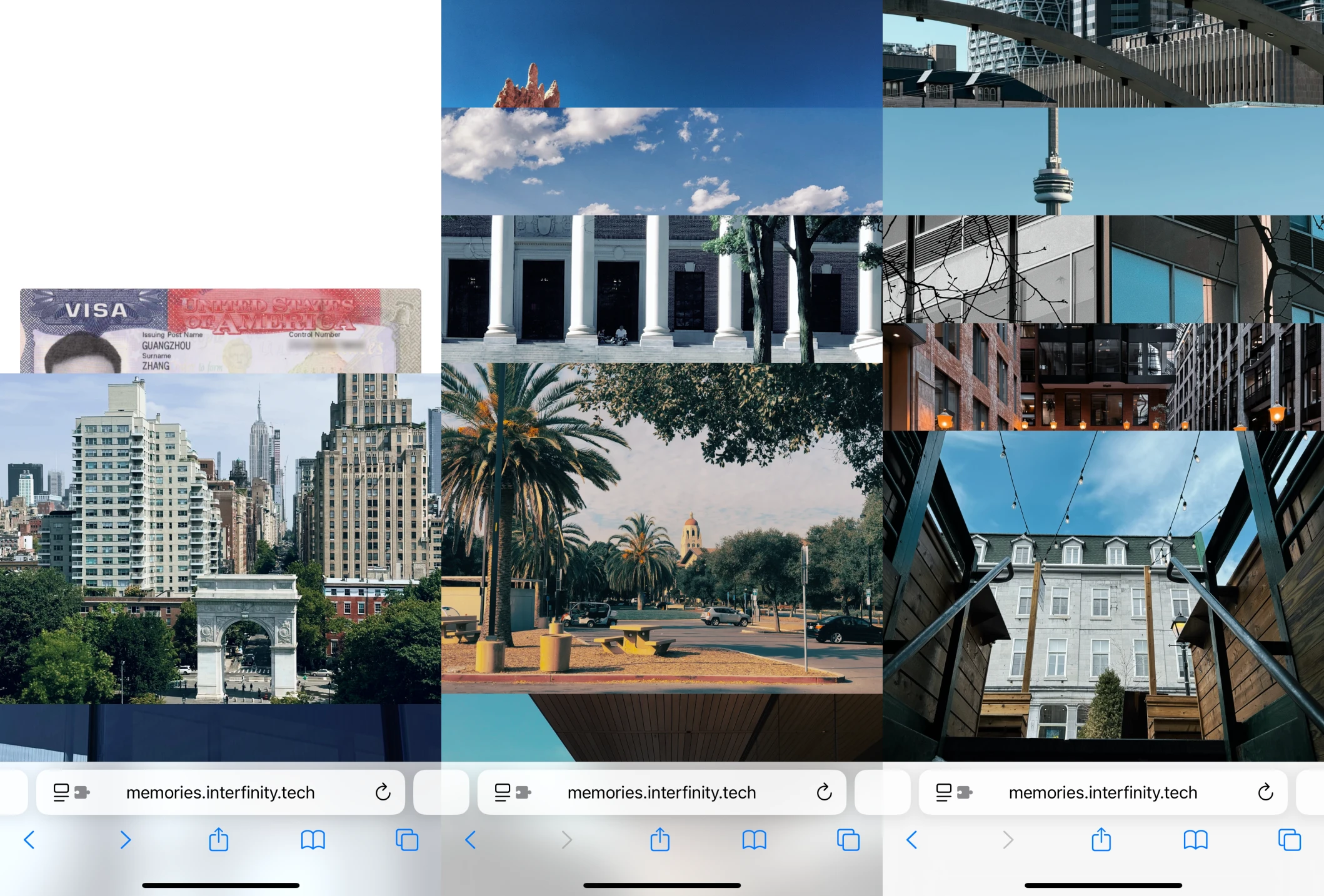Open the palm trees and tower photo

(x=661, y=528)
